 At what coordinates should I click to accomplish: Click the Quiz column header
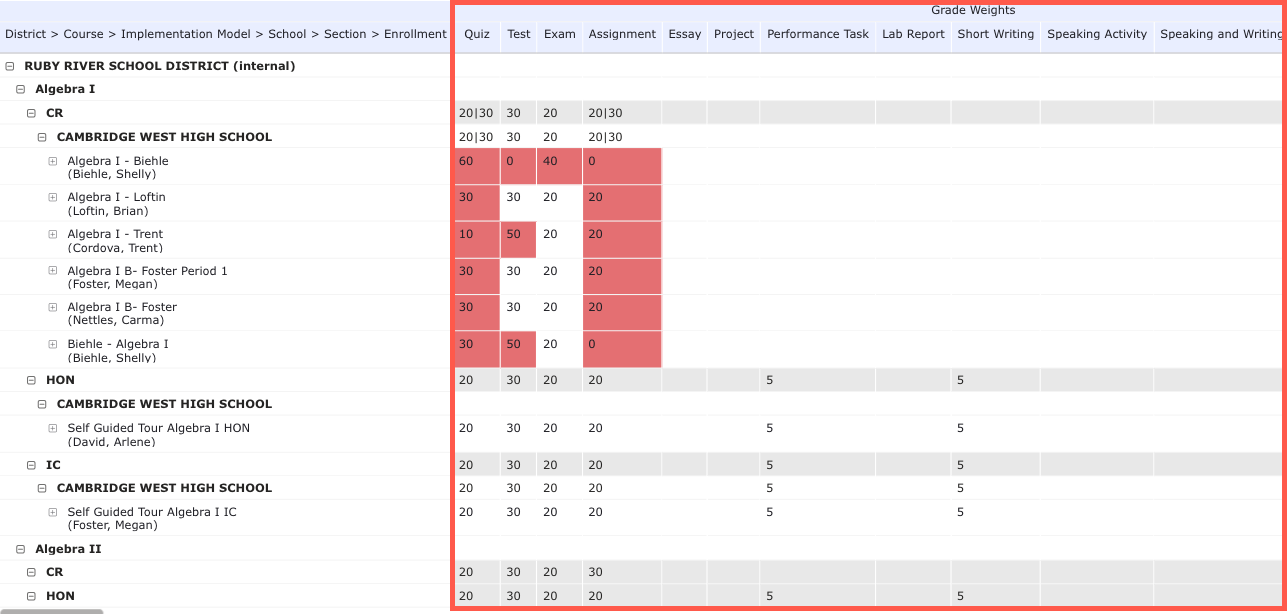click(477, 33)
